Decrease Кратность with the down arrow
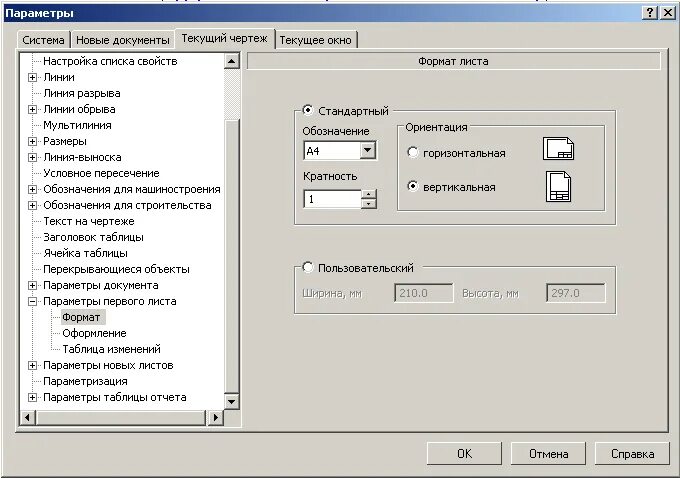The height and width of the screenshot is (478, 680). click(368, 204)
